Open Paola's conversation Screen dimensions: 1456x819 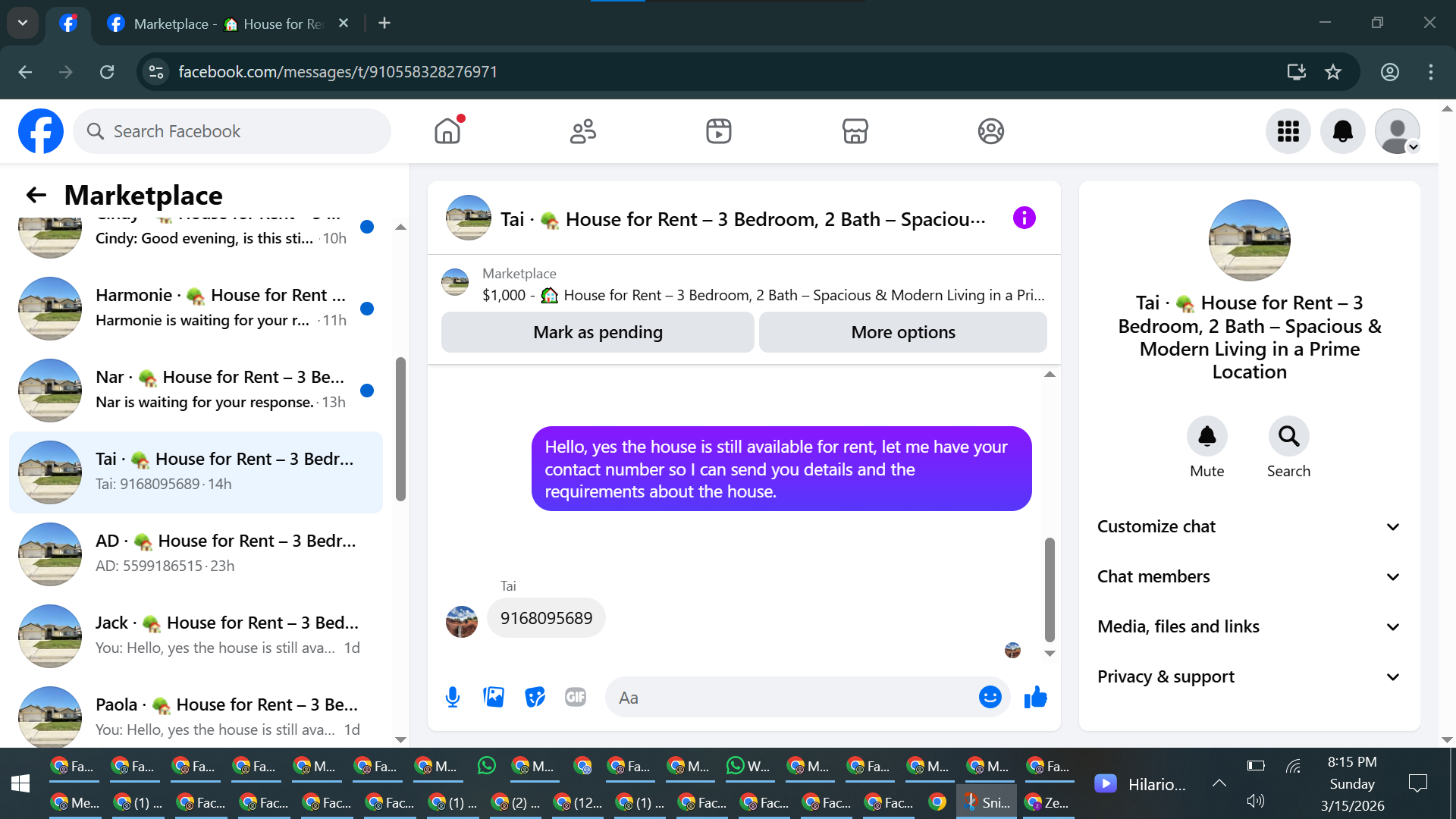tap(196, 713)
